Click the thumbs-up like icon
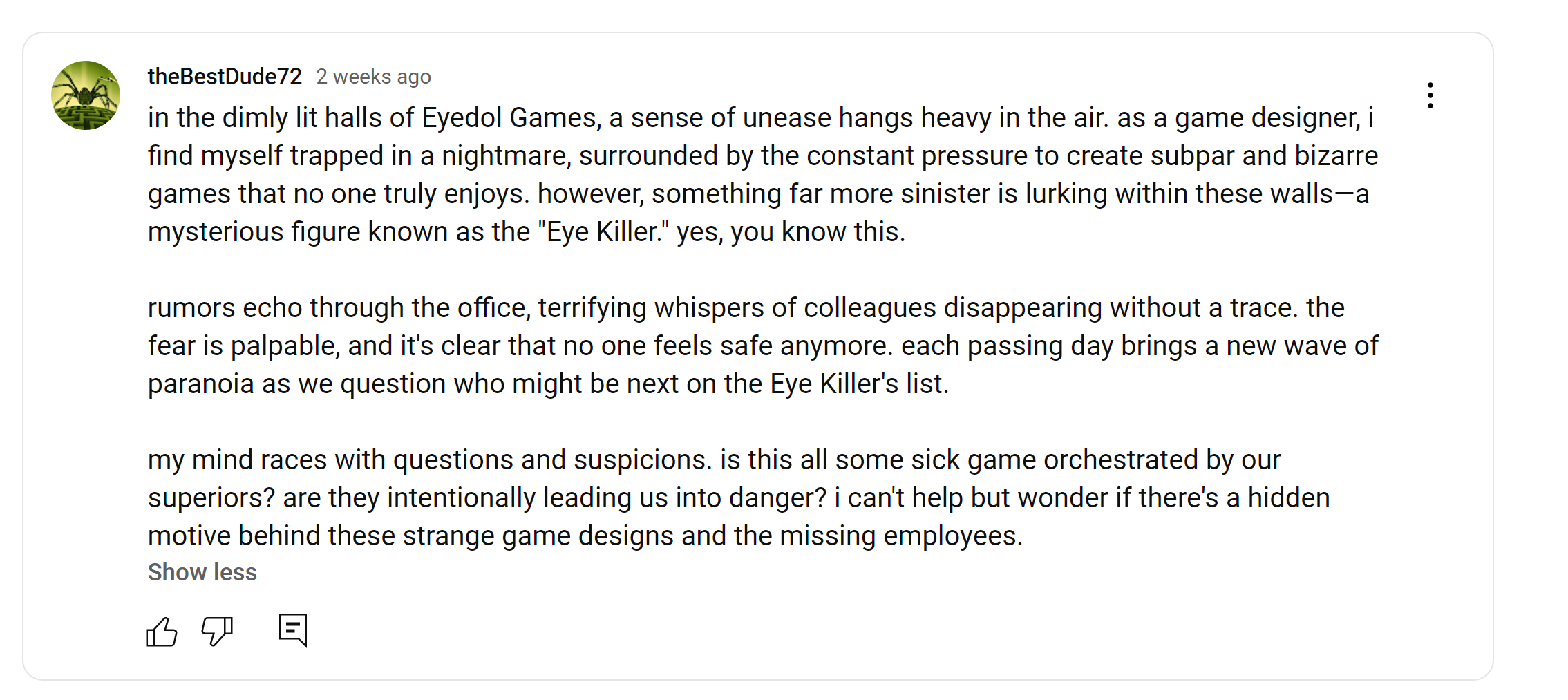1568x700 pixels. 162,632
